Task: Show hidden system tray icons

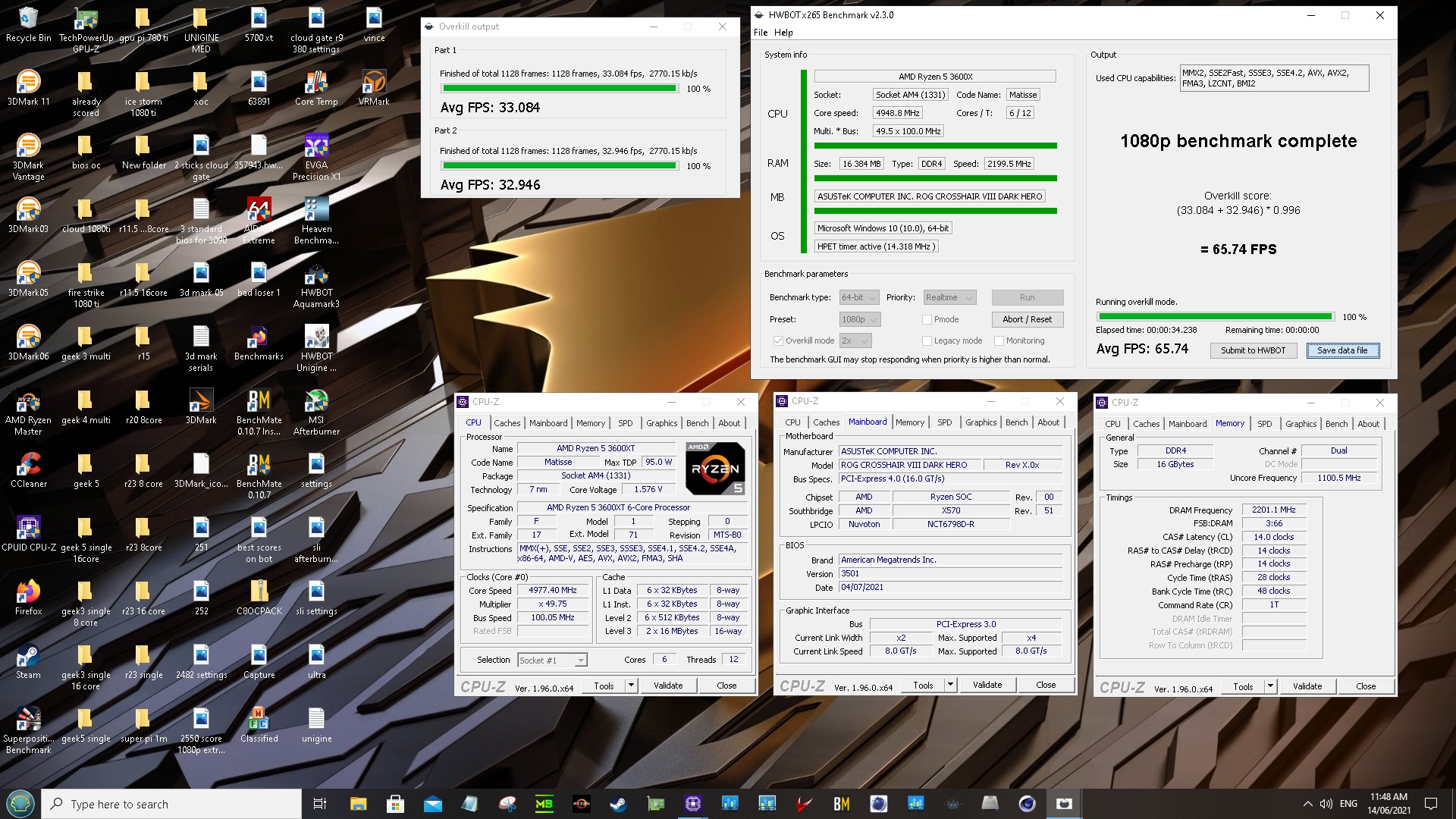Action: pyautogui.click(x=1307, y=804)
